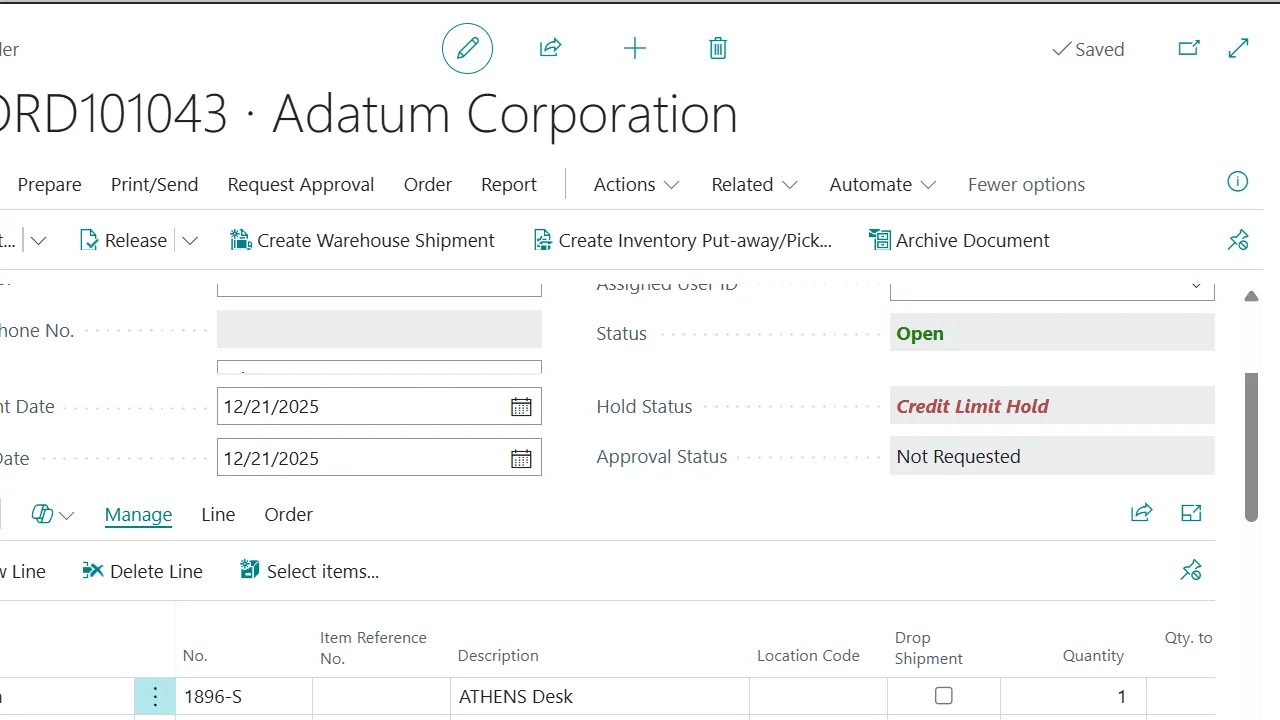Click Create Warehouse Shipment
The width and height of the screenshot is (1280, 720).
[x=362, y=241]
